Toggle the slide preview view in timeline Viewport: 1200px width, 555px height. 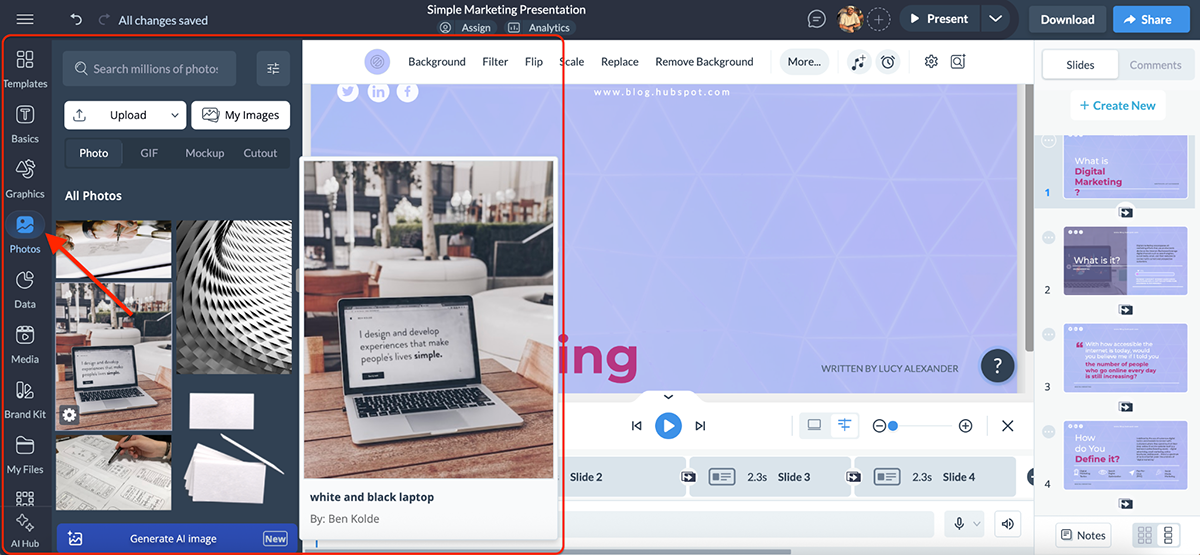coord(814,425)
